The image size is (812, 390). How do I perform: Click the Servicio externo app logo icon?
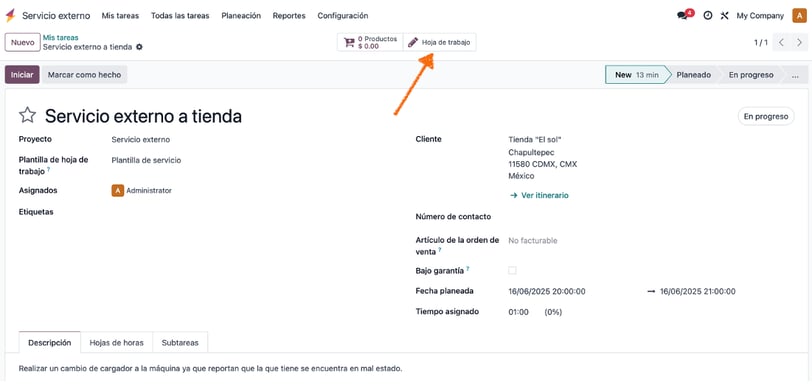tap(10, 16)
